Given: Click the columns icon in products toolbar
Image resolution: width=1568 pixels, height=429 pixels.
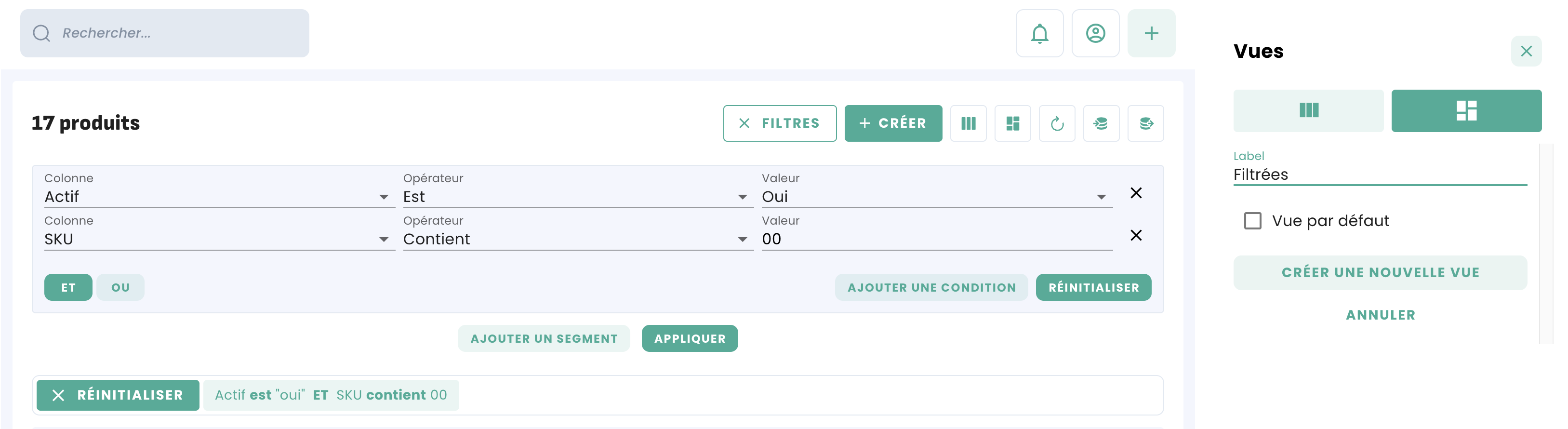Looking at the screenshot, I should [x=968, y=123].
